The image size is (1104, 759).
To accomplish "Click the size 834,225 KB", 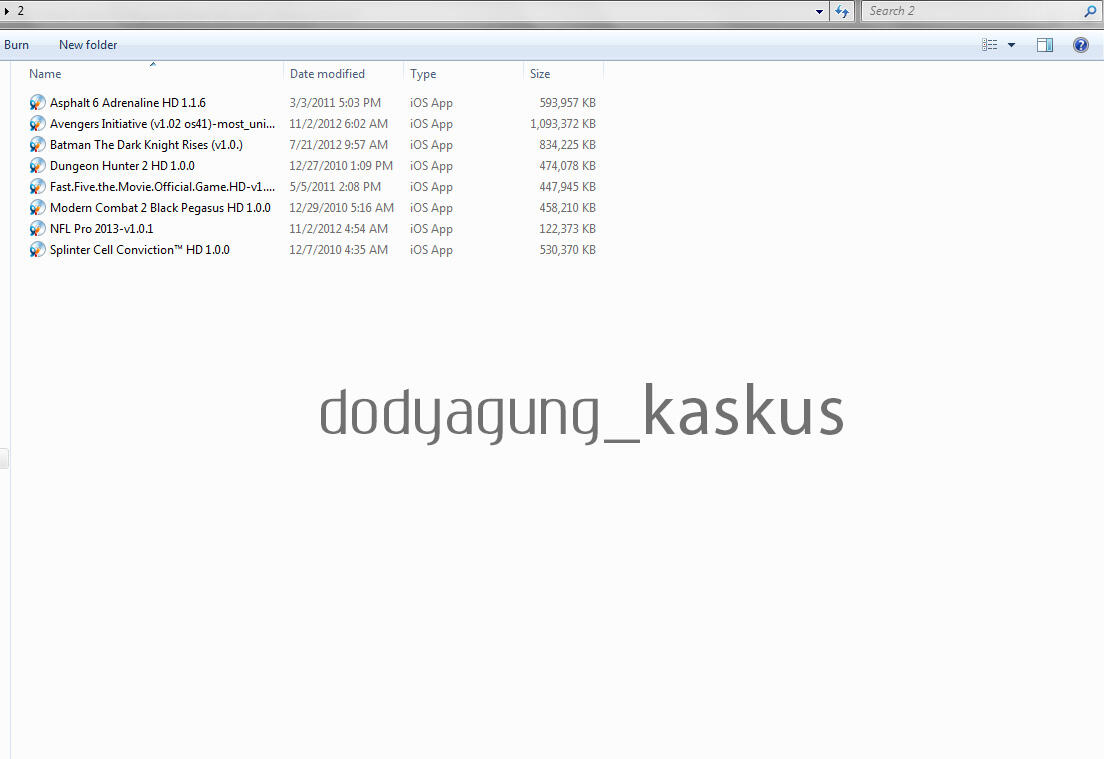I will [567, 145].
